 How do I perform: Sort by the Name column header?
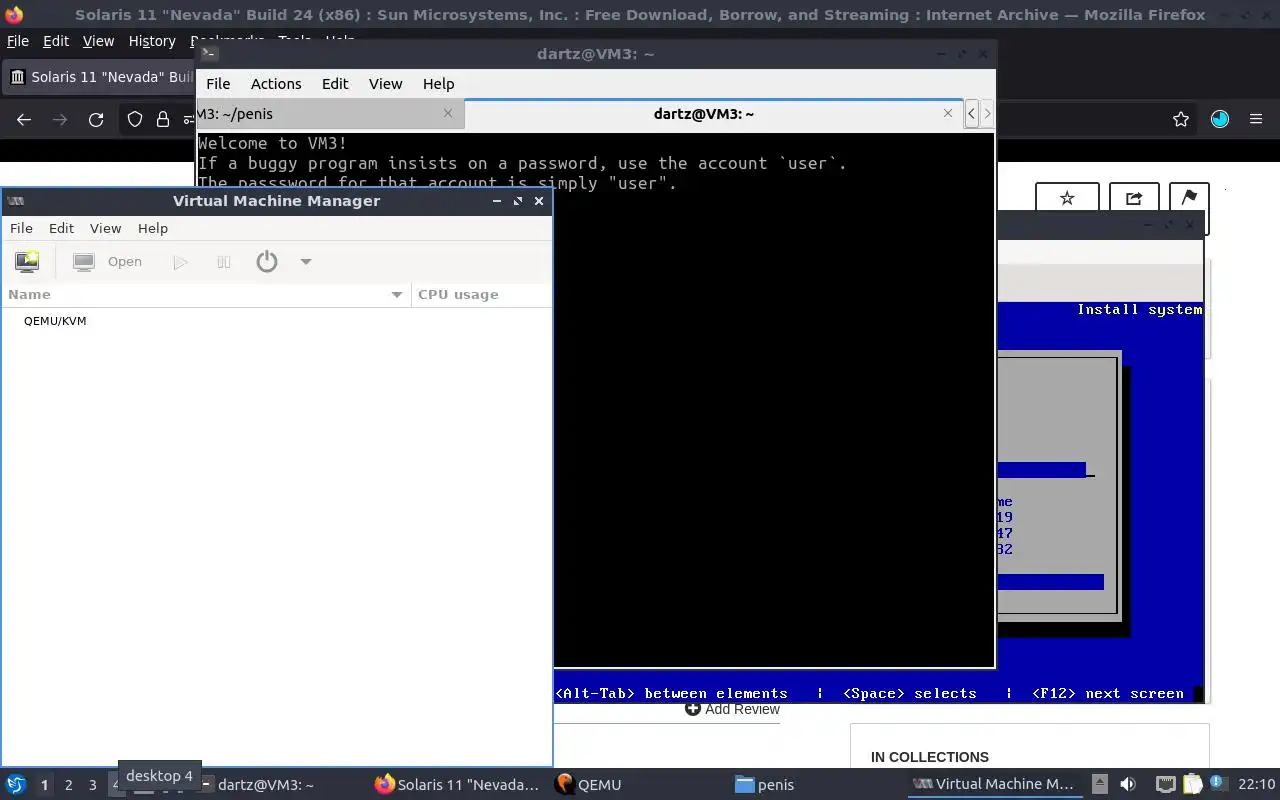pyautogui.click(x=205, y=294)
